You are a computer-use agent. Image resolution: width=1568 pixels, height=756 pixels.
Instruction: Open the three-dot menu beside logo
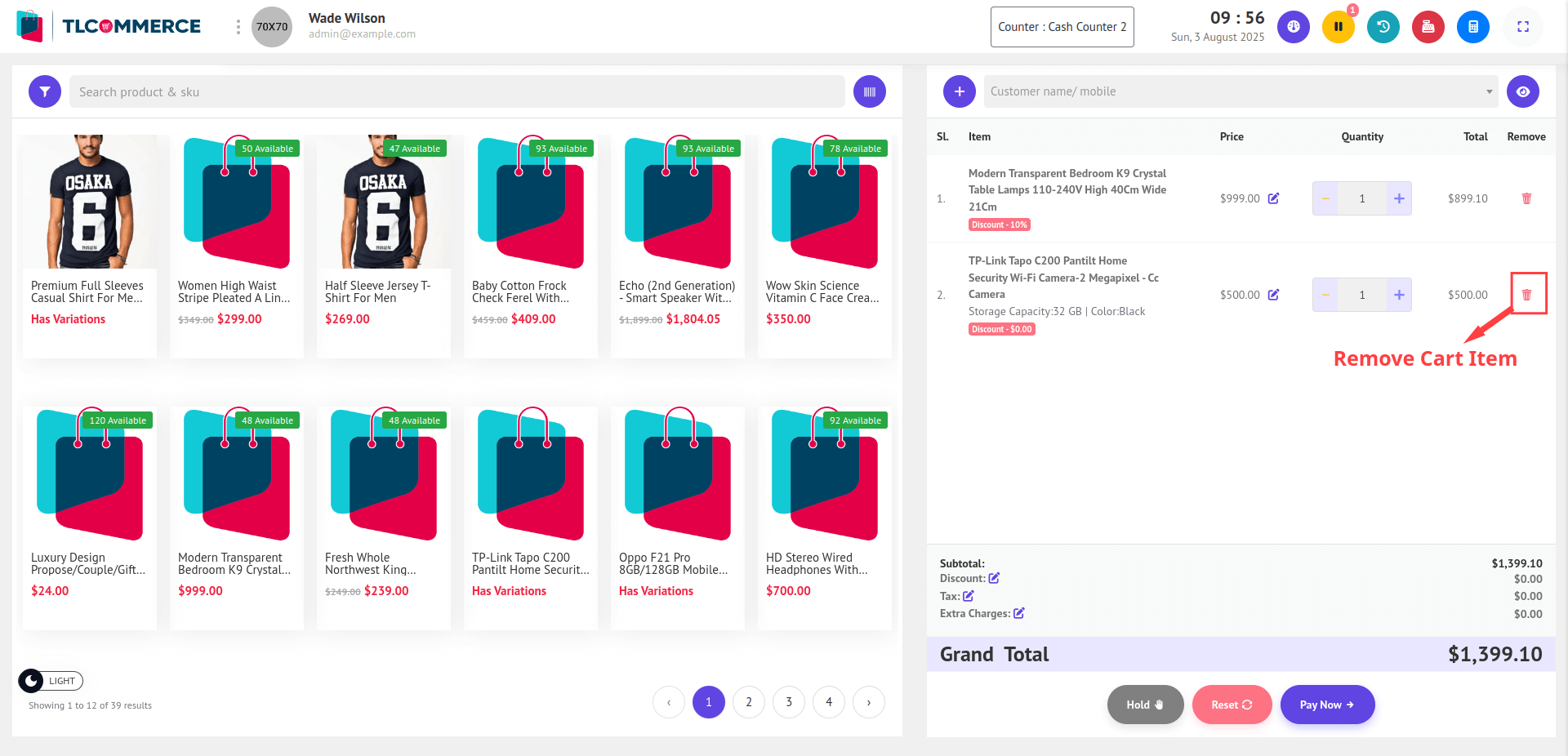(238, 27)
